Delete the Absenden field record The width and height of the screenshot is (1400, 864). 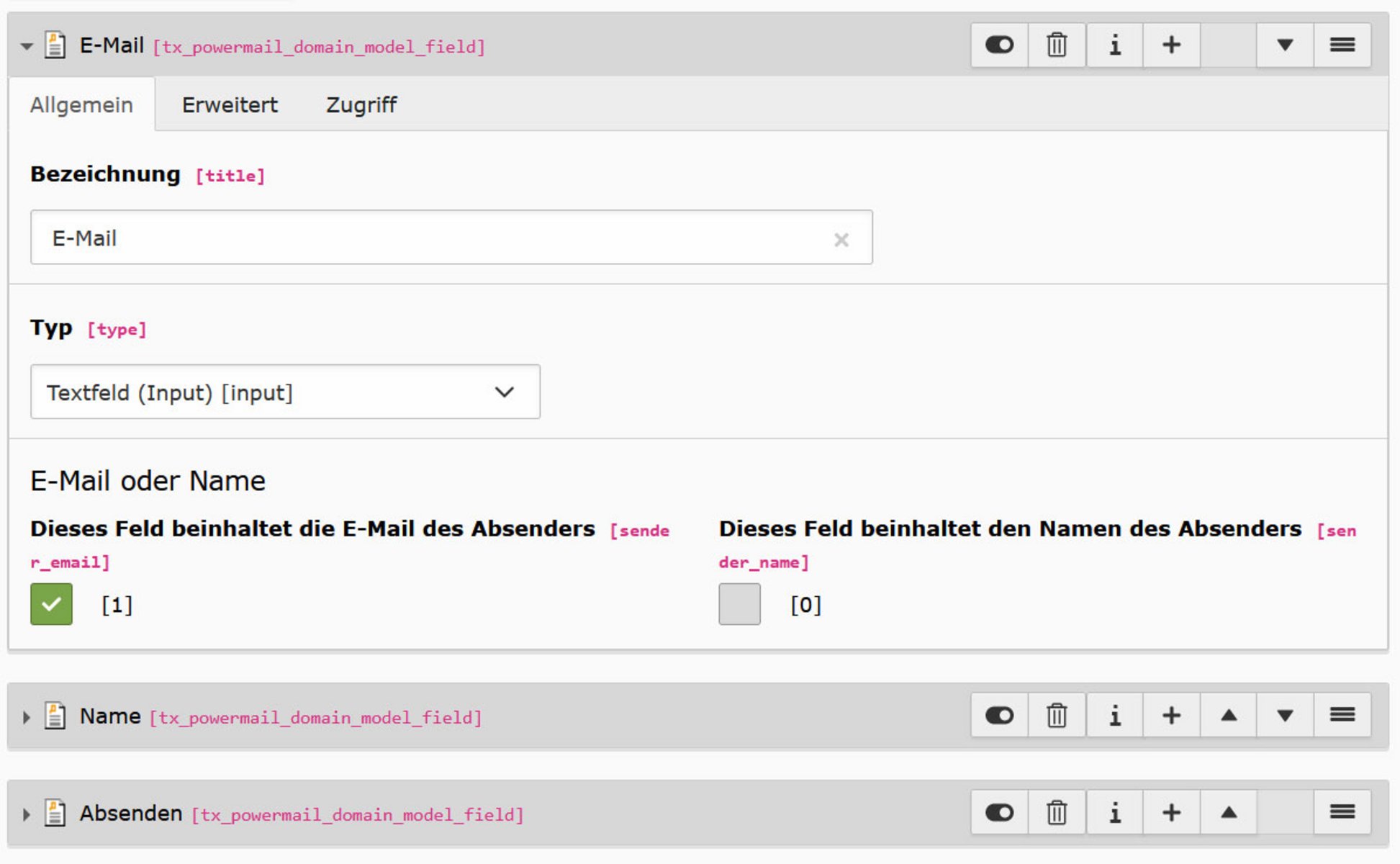(1057, 812)
